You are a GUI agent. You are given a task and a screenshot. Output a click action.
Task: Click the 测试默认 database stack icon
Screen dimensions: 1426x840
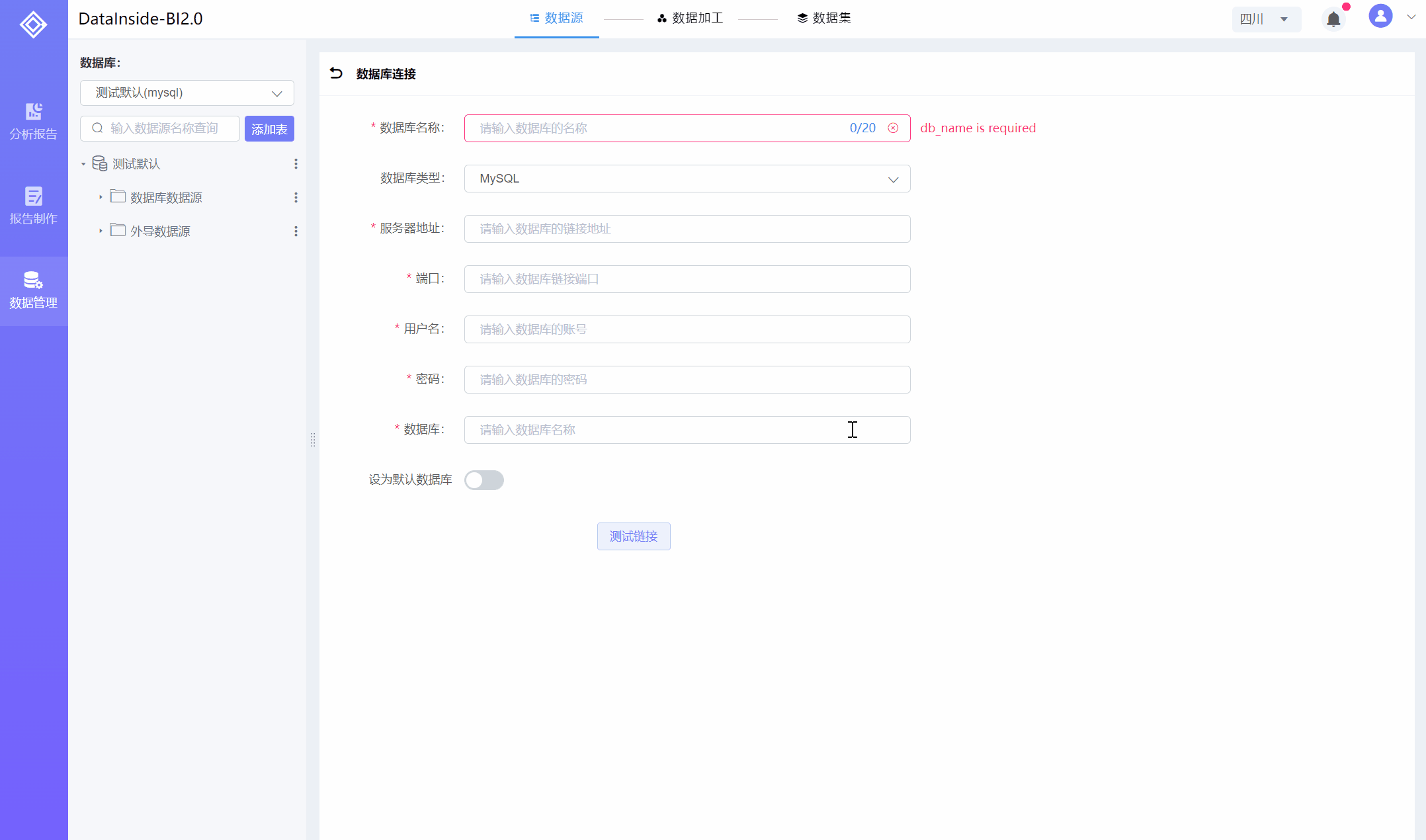[x=100, y=163]
